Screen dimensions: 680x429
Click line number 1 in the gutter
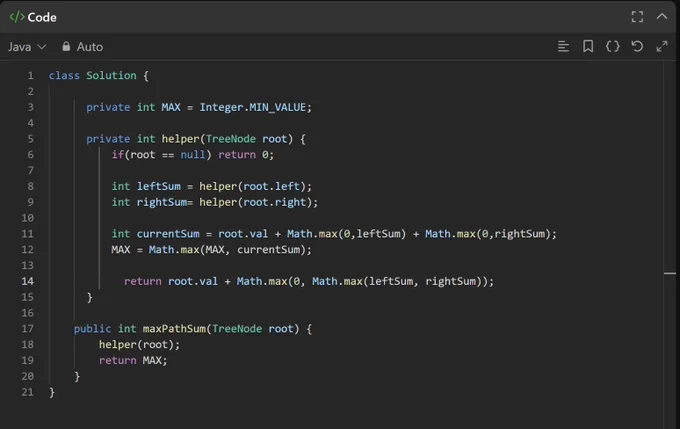coord(30,75)
